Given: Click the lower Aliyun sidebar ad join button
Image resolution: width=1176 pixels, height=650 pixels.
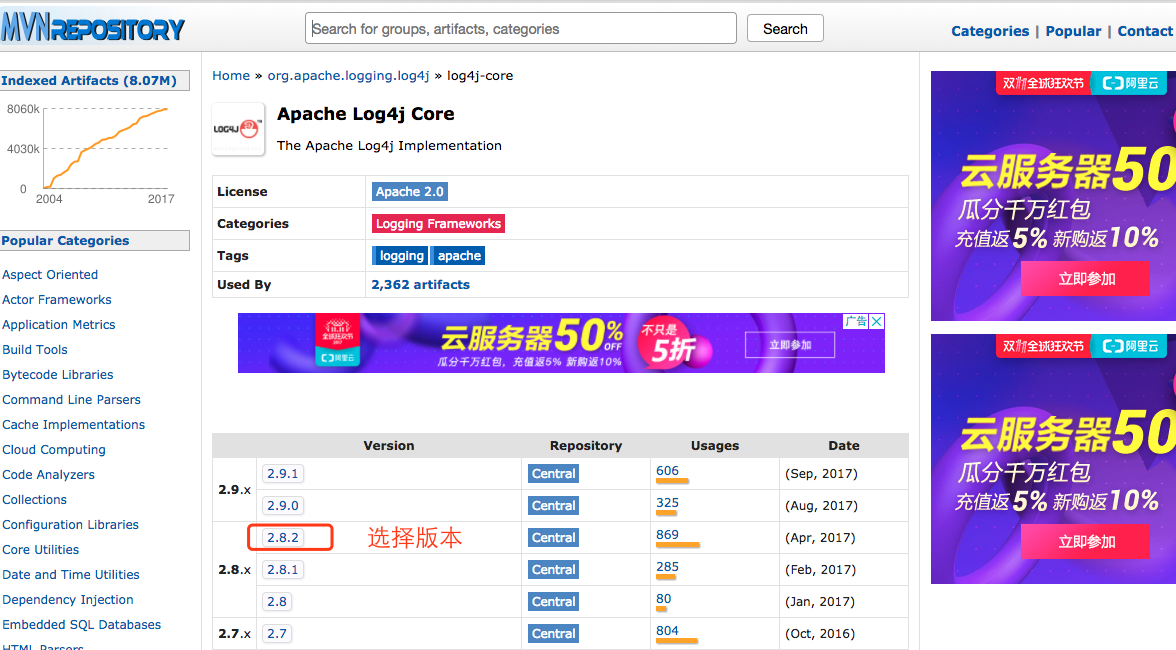Looking at the screenshot, I should coord(1085,542).
